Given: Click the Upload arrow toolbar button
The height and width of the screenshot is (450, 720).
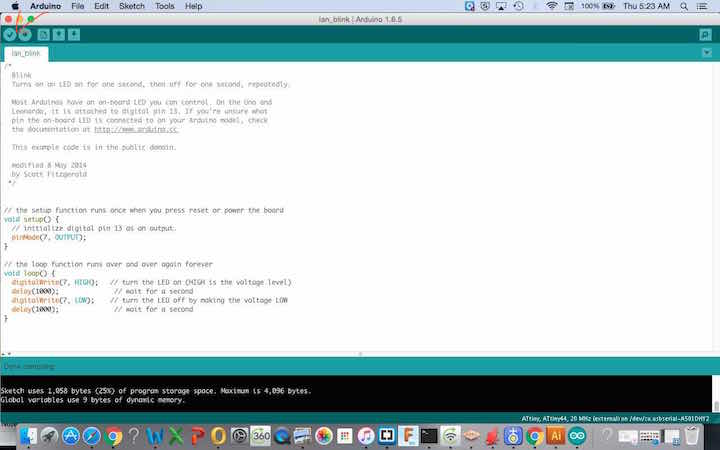Looking at the screenshot, I should click(x=25, y=34).
